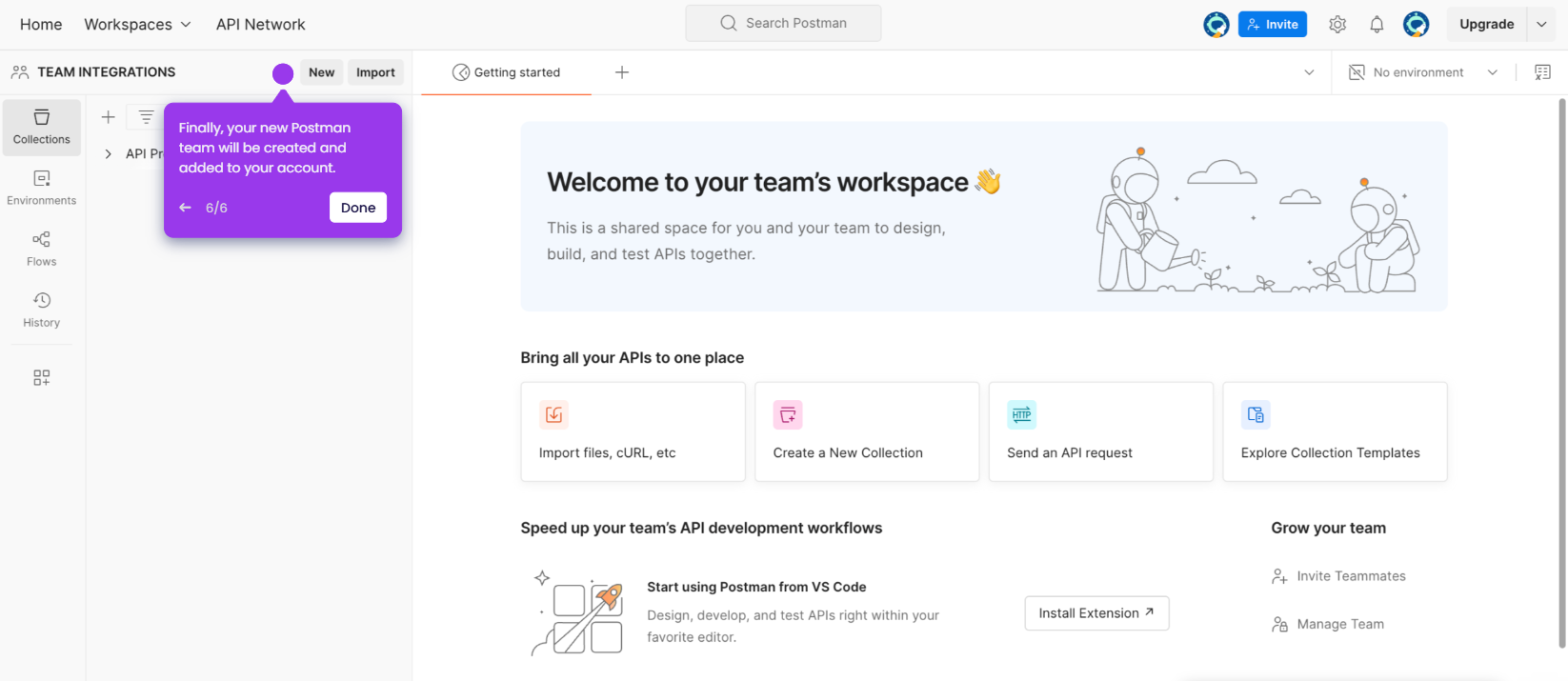
Task: Click the Install Extension button
Action: point(1096,613)
